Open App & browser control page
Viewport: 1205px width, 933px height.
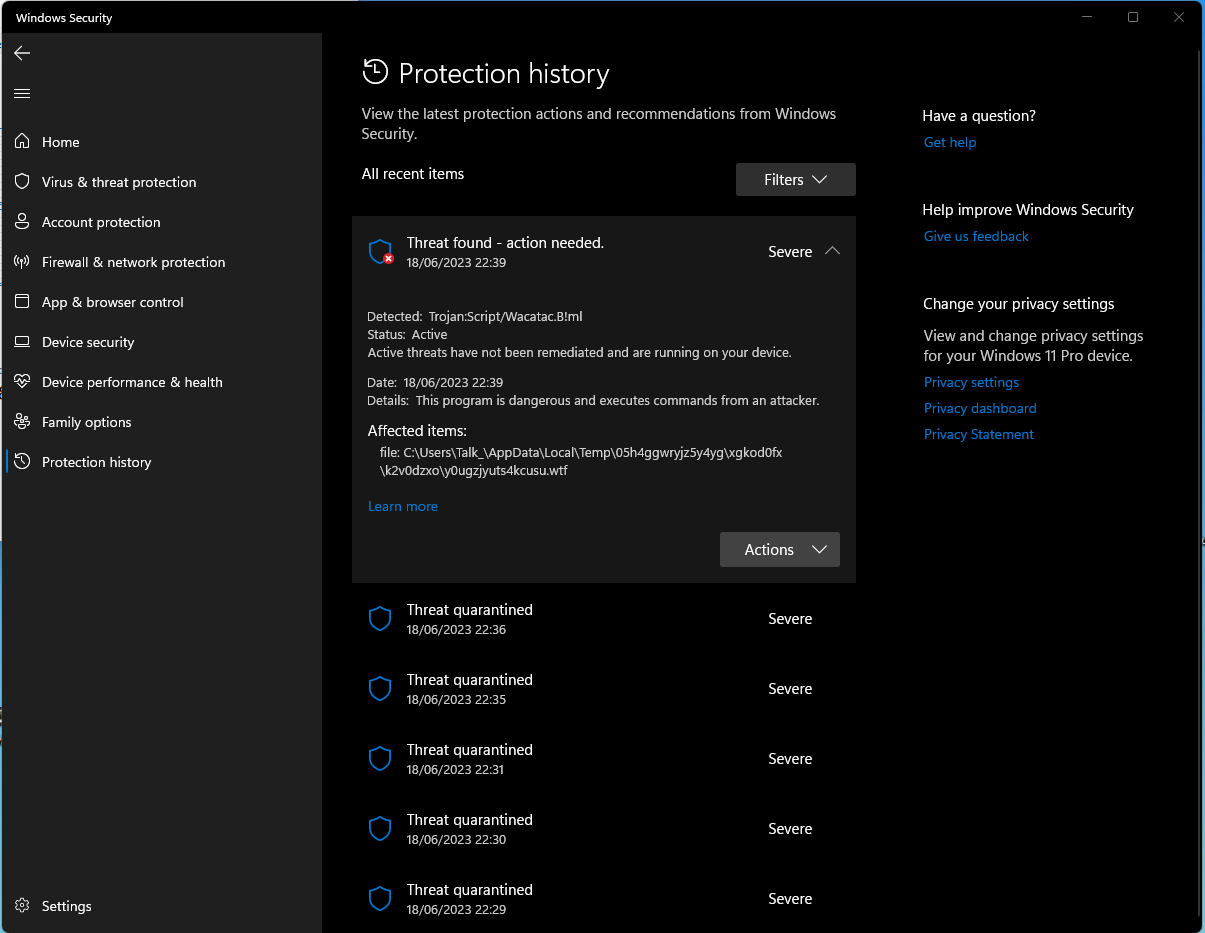[x=112, y=302]
